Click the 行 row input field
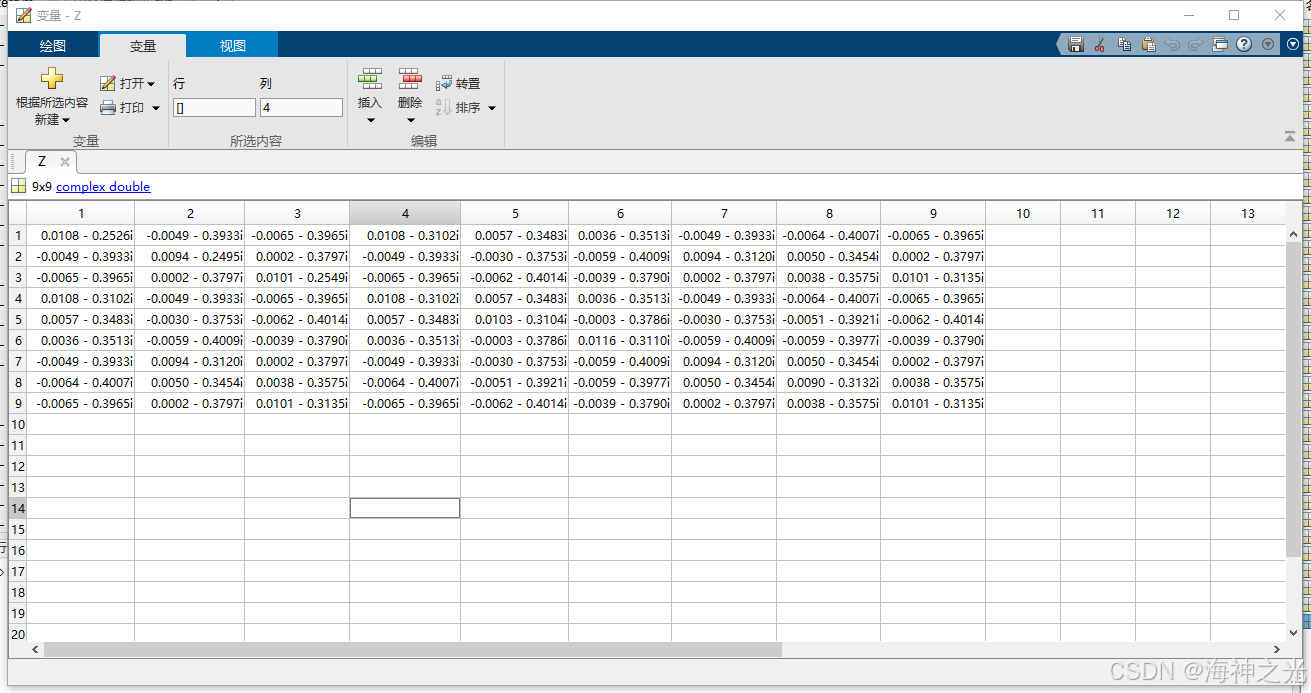Viewport: 1311px width, 693px height. point(214,108)
